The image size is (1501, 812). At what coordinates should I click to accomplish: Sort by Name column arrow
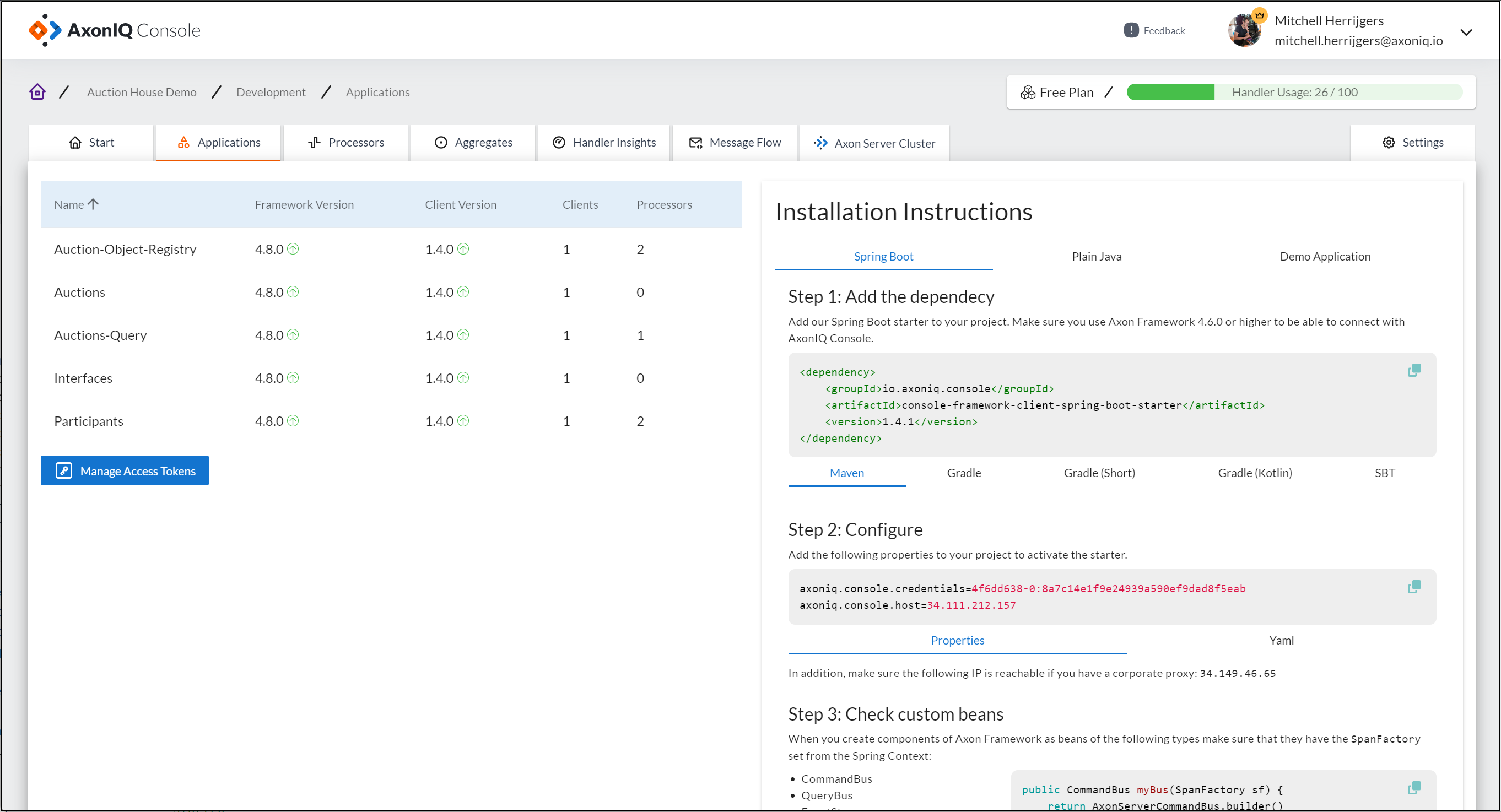[93, 204]
